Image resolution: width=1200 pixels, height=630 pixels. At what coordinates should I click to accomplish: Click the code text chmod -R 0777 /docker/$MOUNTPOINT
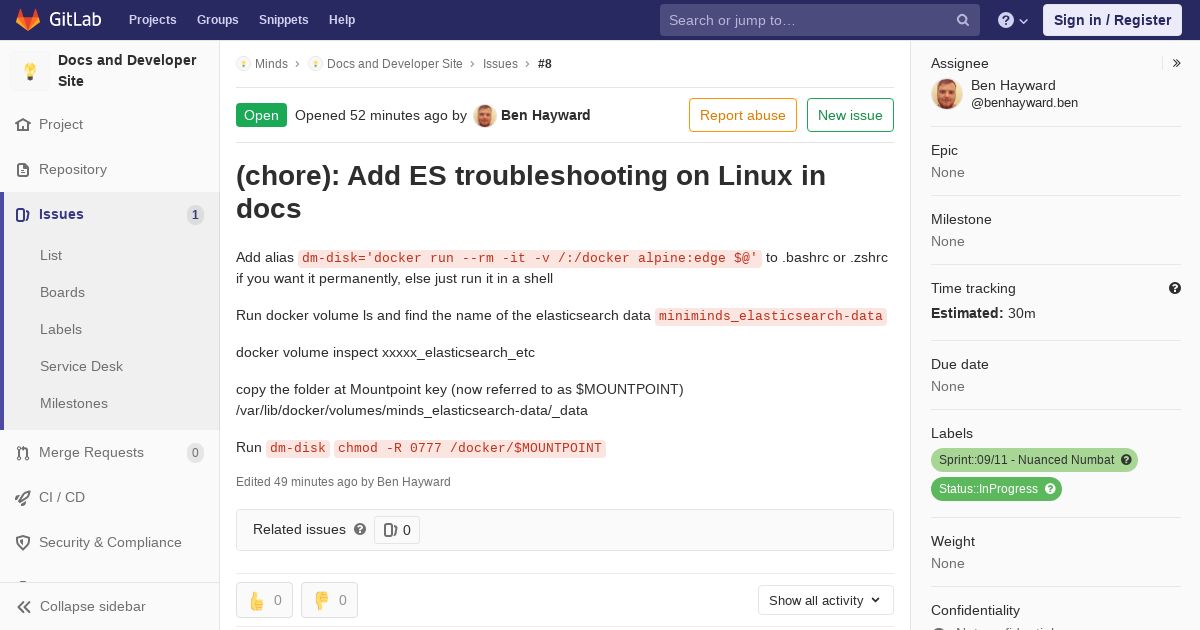click(x=470, y=448)
